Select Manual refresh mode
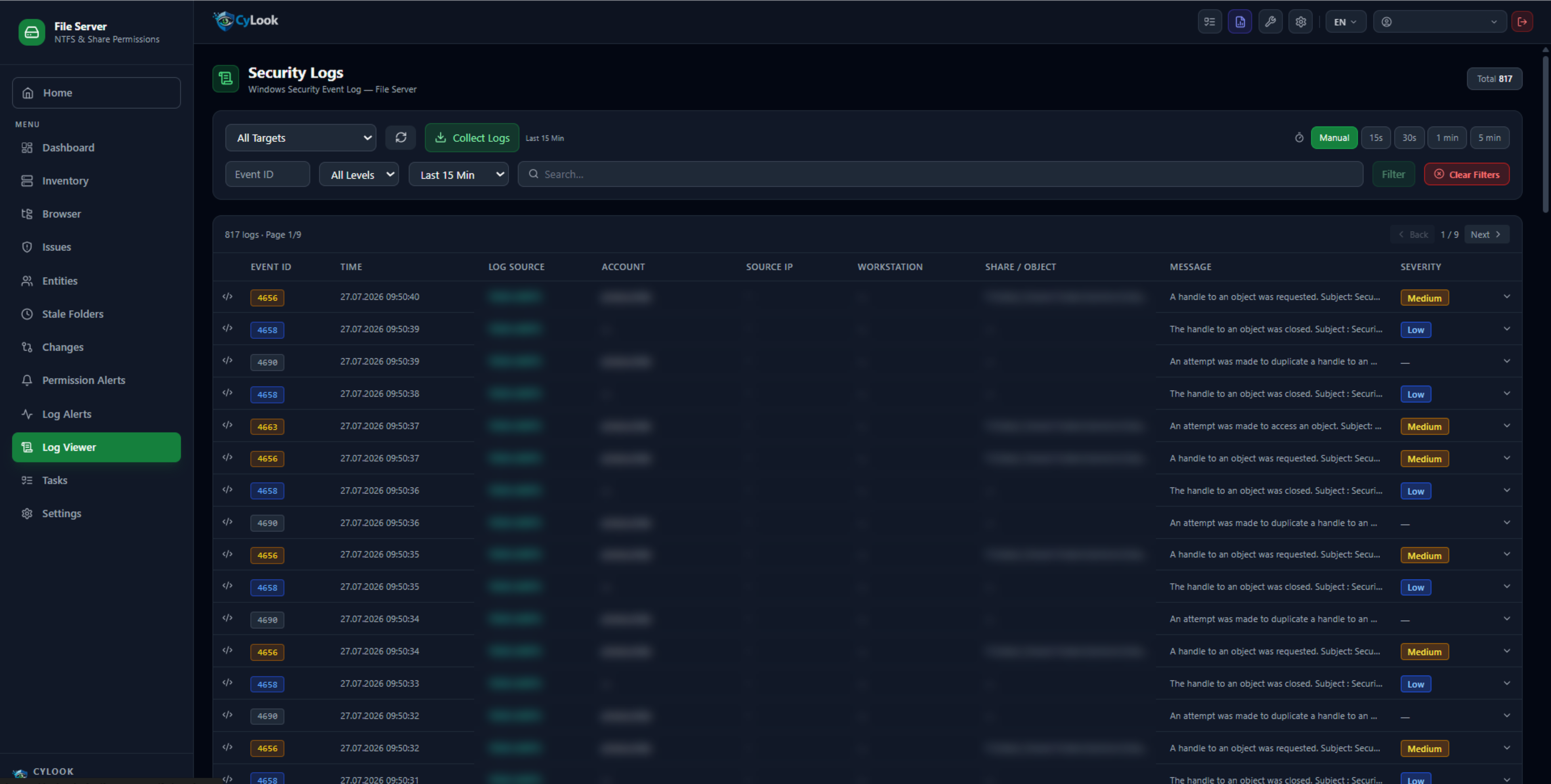Image resolution: width=1551 pixels, height=784 pixels. pyautogui.click(x=1334, y=138)
